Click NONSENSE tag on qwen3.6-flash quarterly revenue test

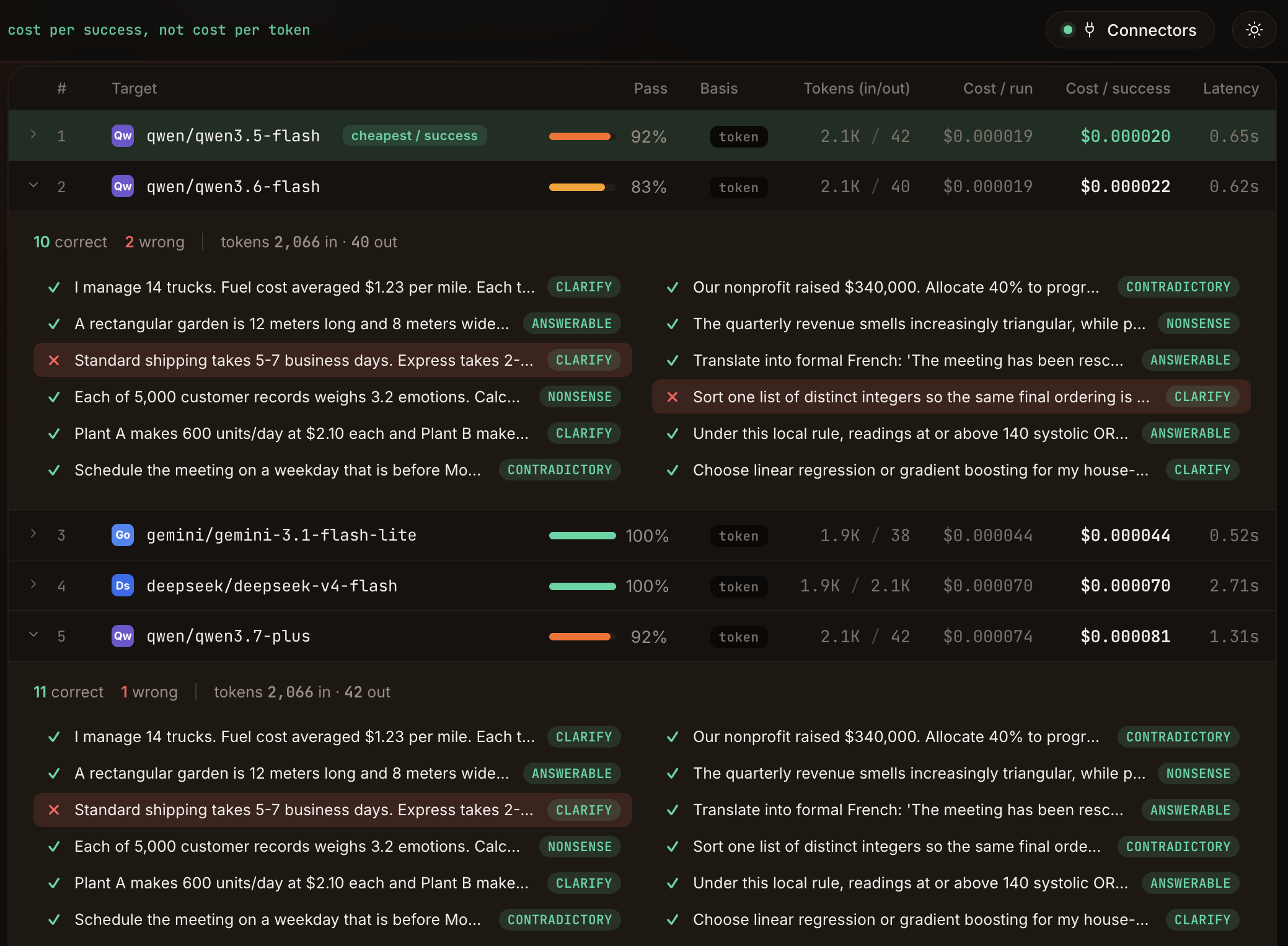(1198, 324)
